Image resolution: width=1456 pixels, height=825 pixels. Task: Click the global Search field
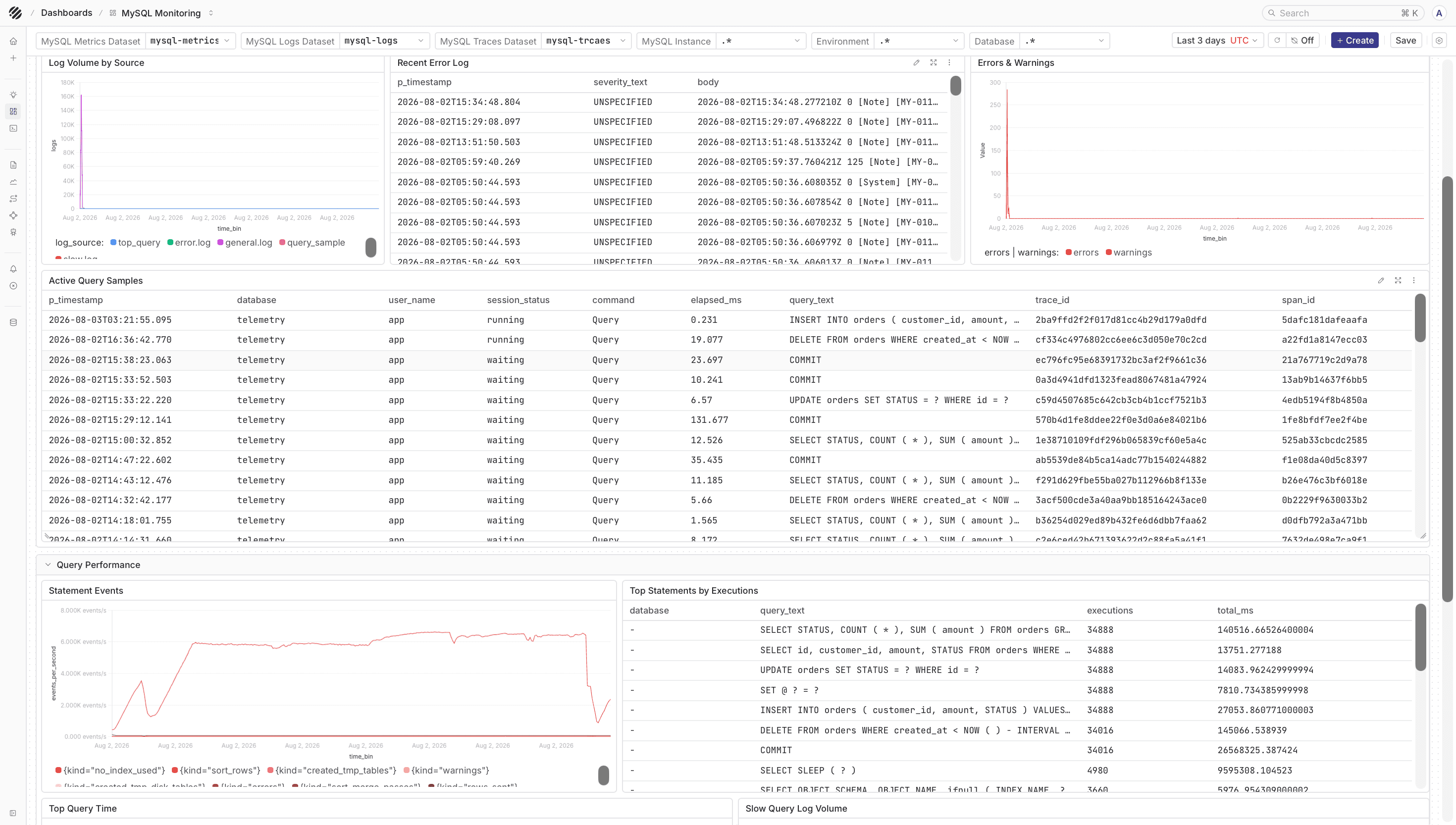click(x=1342, y=12)
